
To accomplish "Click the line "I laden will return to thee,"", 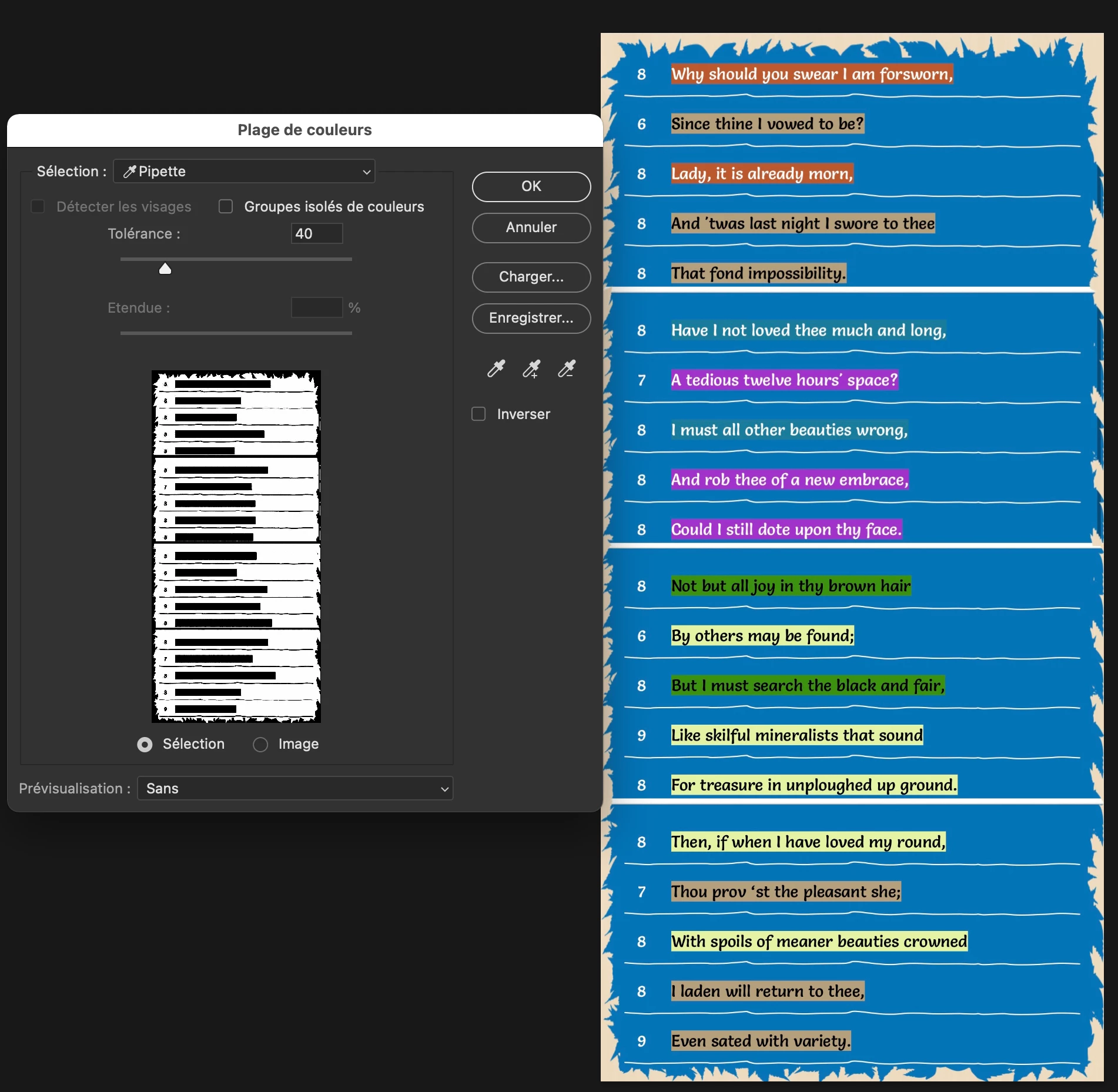I will click(768, 991).
